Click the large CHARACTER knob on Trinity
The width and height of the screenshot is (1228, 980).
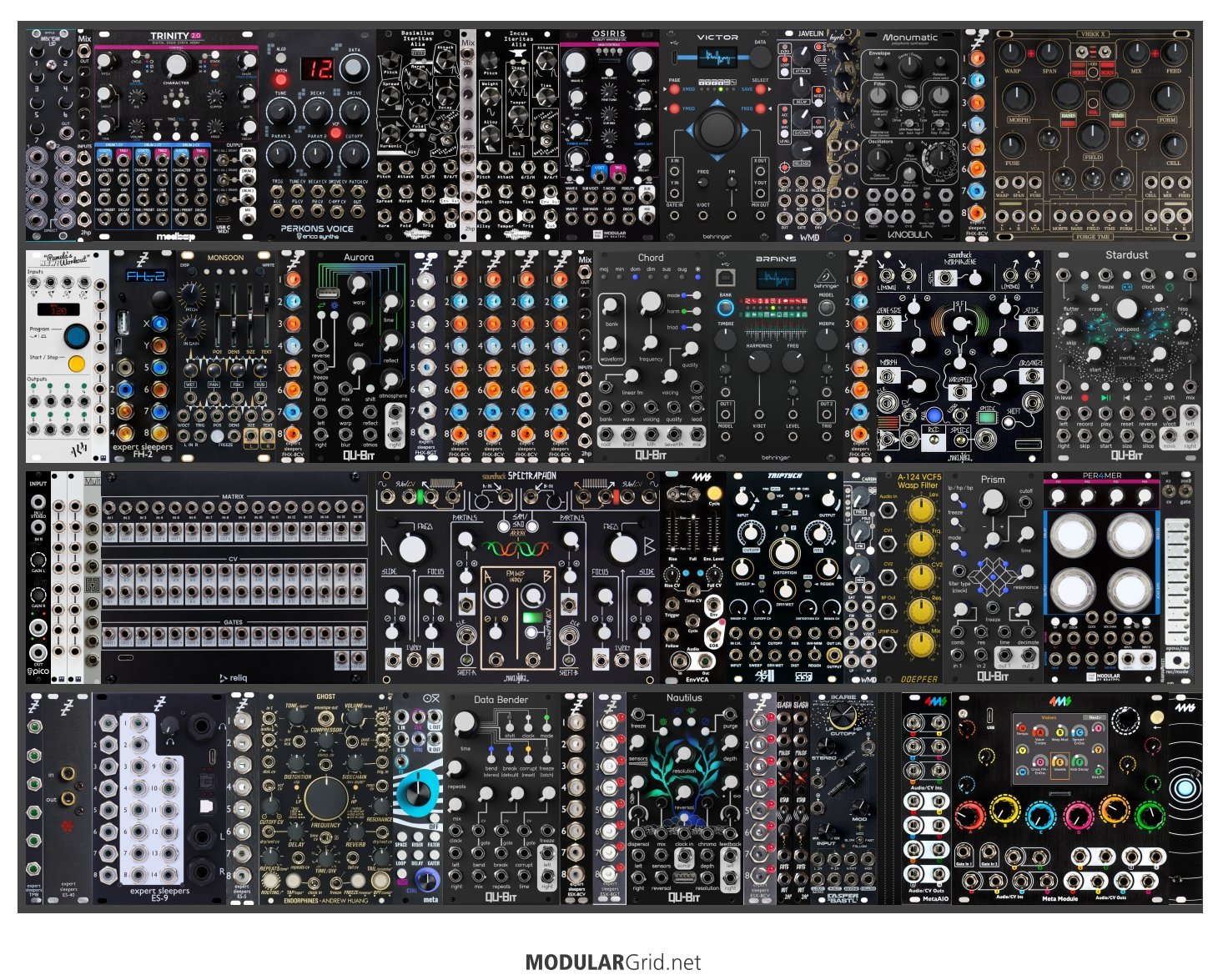[175, 64]
